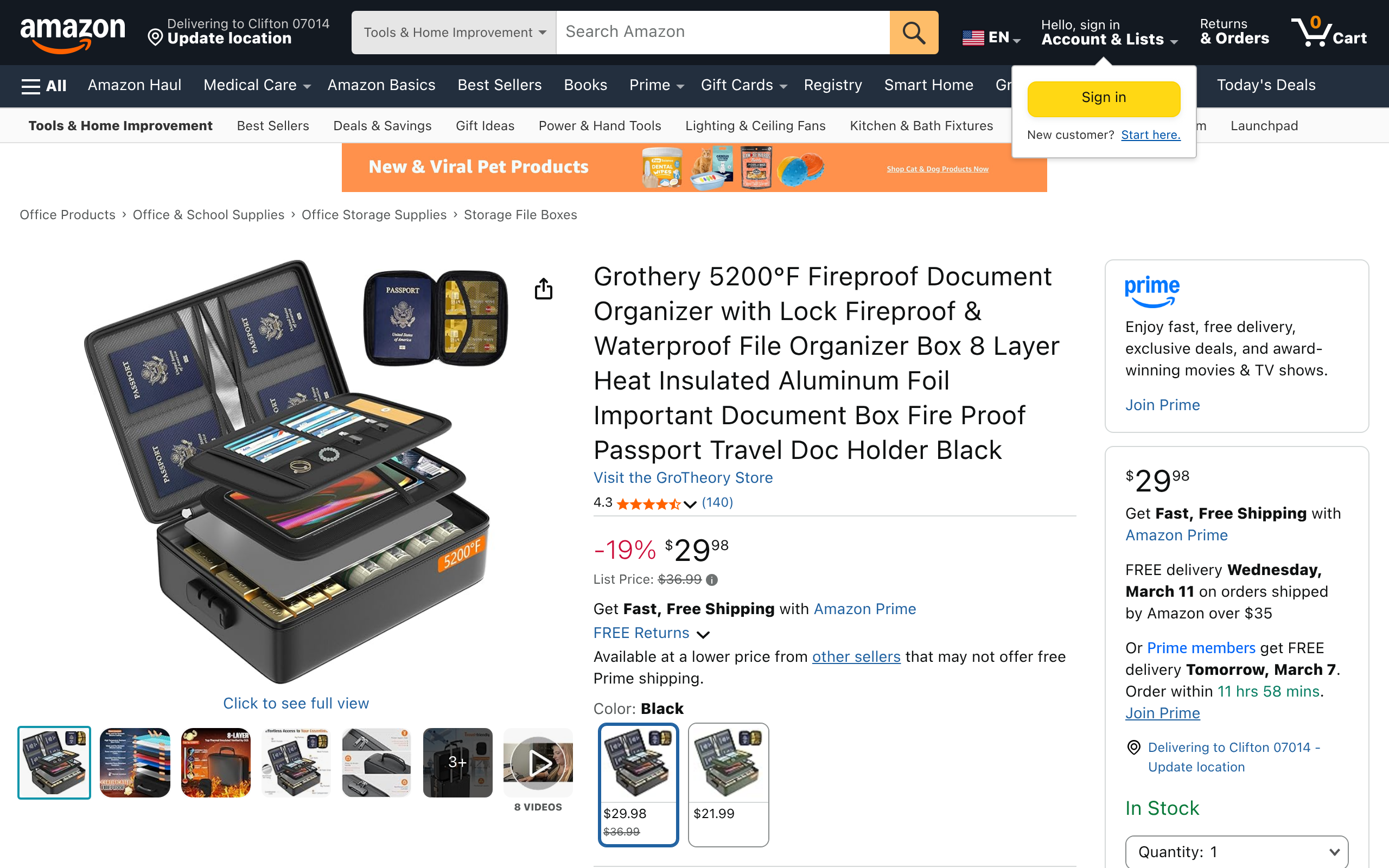
Task: Select the Black color option at $29.98
Action: tap(638, 784)
